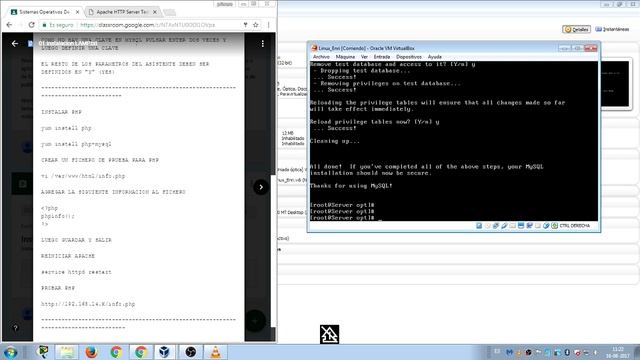Click the USB pen icon in VM status bar

[x=504, y=226]
